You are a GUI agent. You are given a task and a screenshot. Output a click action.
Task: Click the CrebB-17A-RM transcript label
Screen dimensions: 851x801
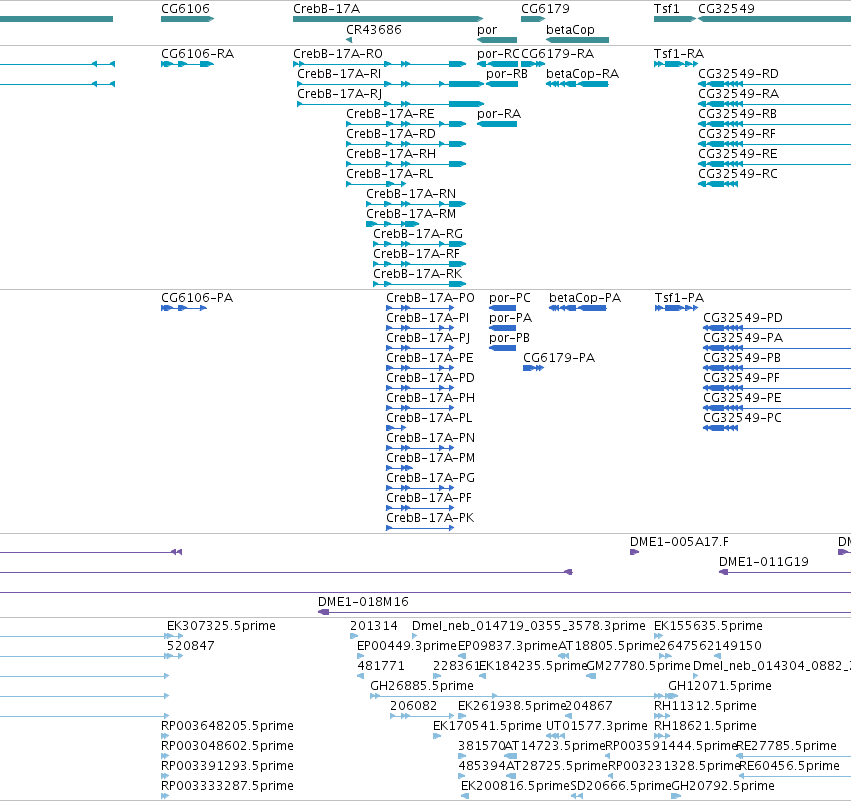pos(411,214)
